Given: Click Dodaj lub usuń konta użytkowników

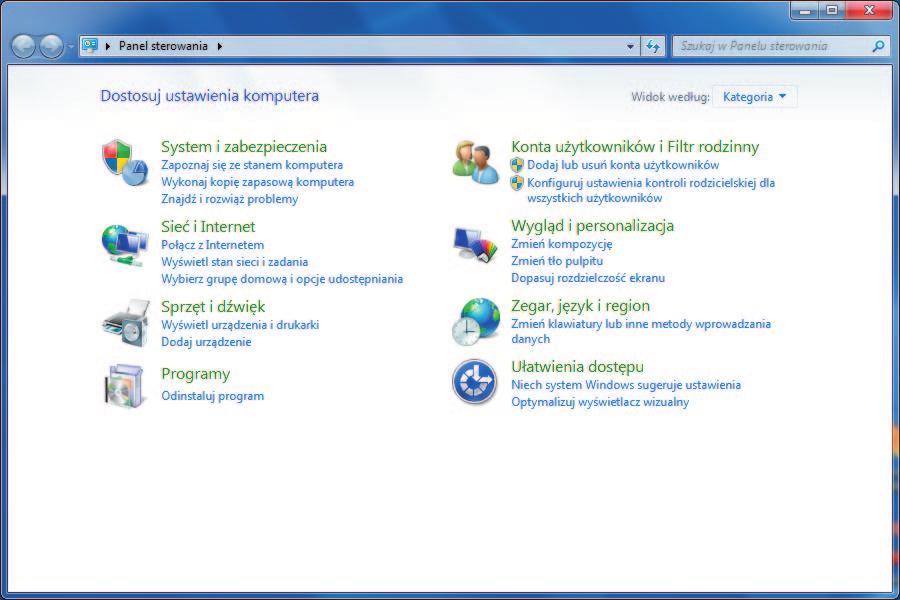Looking at the screenshot, I should coord(623,165).
